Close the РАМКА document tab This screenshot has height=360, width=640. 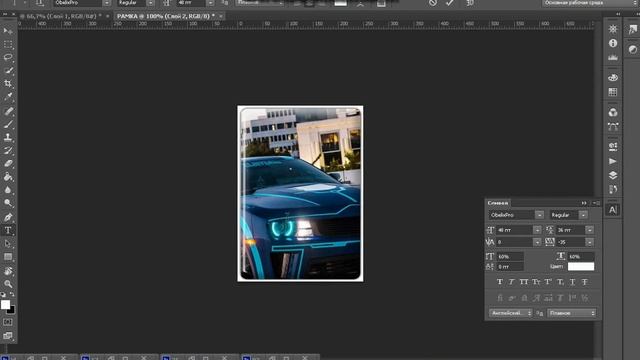(x=221, y=16)
